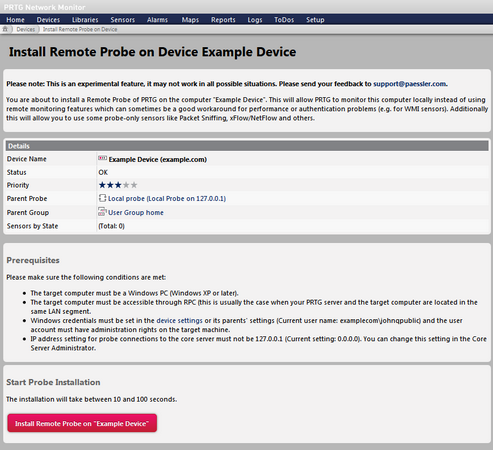Click the Example Device (example.com) name
493x450 pixels.
(x=158, y=159)
